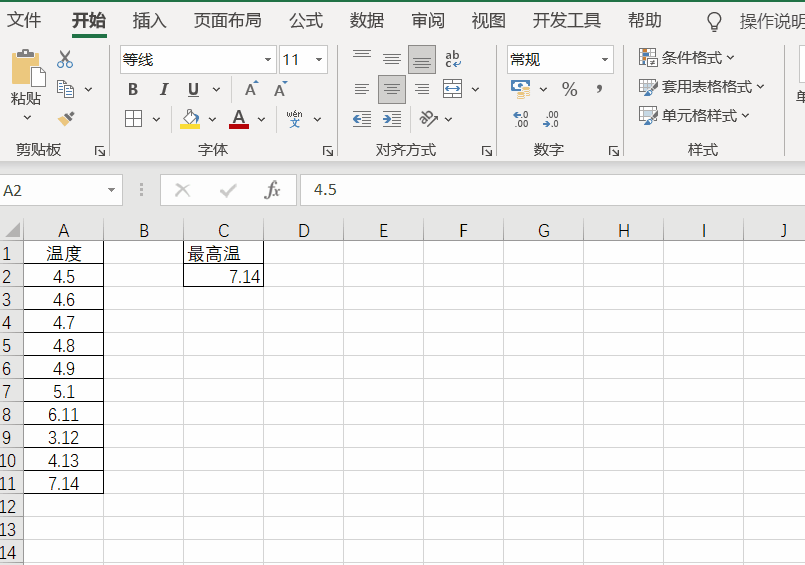Apply percent style
Image resolution: width=805 pixels, height=565 pixels.
(569, 89)
